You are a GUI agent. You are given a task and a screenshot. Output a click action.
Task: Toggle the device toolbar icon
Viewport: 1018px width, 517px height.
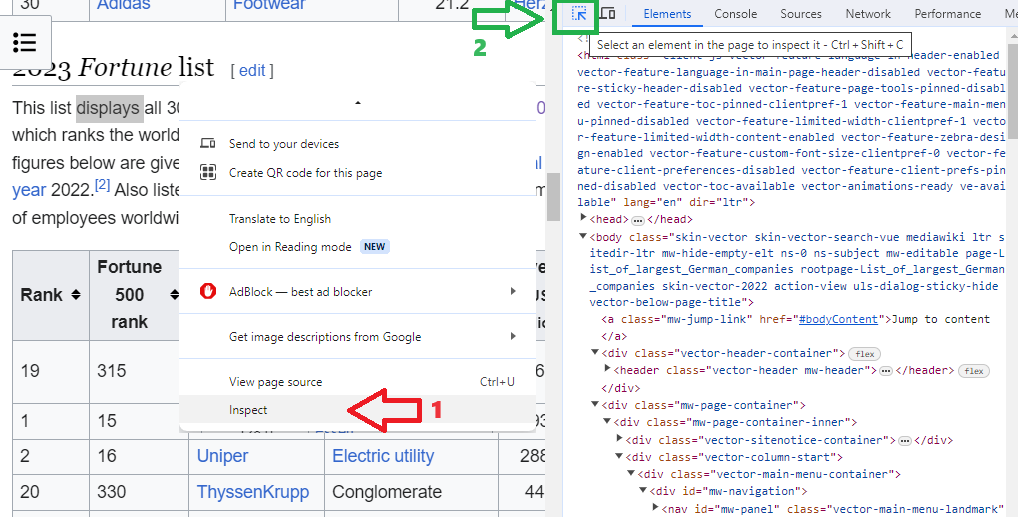click(x=607, y=14)
